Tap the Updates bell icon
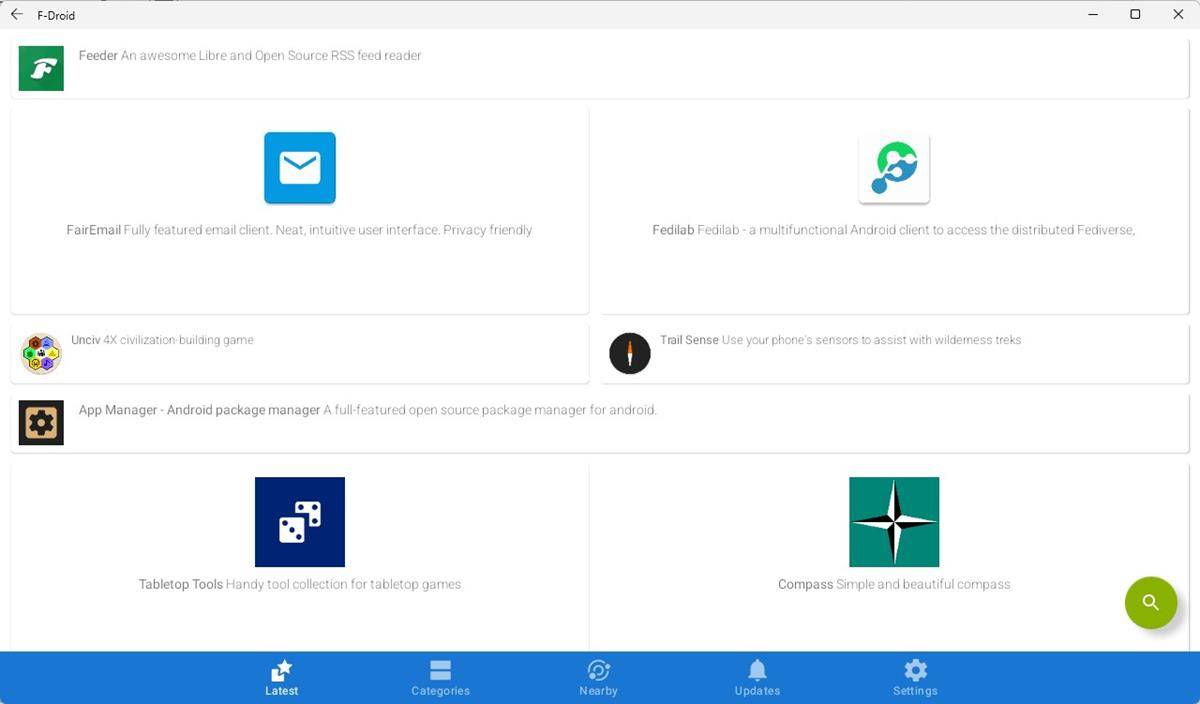This screenshot has height=704, width=1200. (x=757, y=670)
